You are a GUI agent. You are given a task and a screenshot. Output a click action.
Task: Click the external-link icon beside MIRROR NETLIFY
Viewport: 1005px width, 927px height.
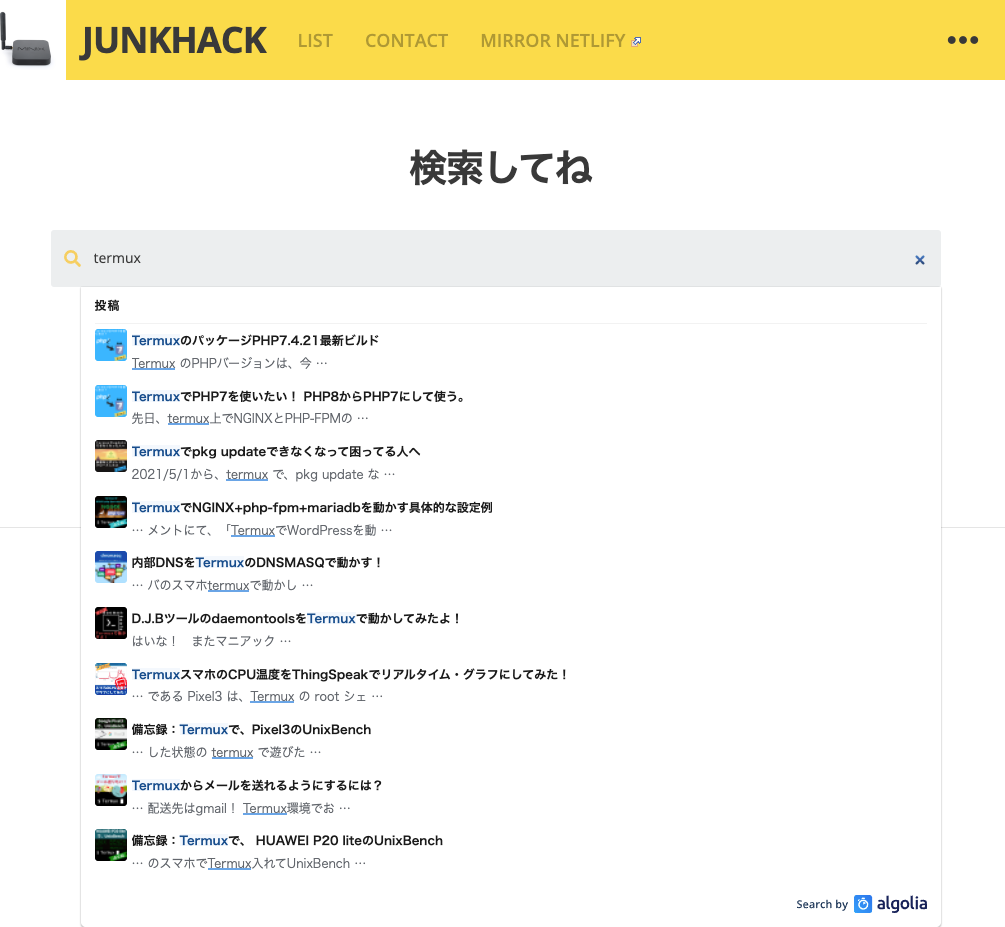click(636, 42)
